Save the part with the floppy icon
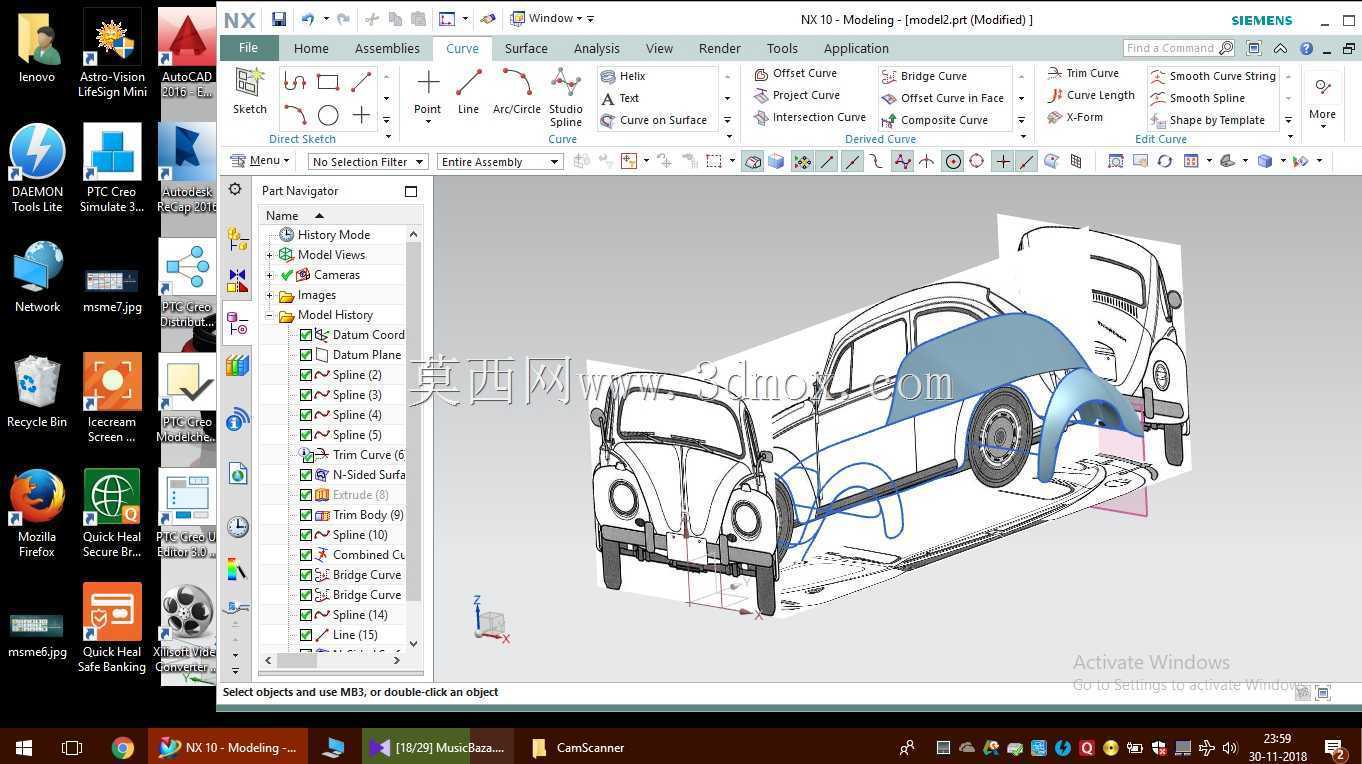 [x=279, y=19]
